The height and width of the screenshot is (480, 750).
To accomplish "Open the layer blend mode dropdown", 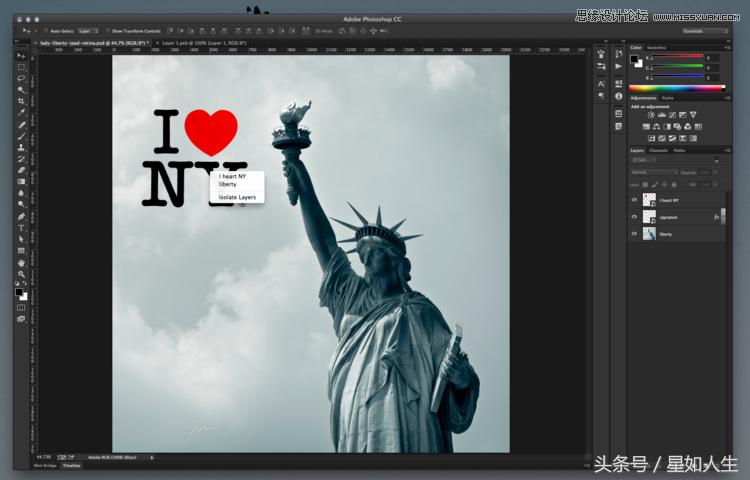I will pyautogui.click(x=653, y=172).
